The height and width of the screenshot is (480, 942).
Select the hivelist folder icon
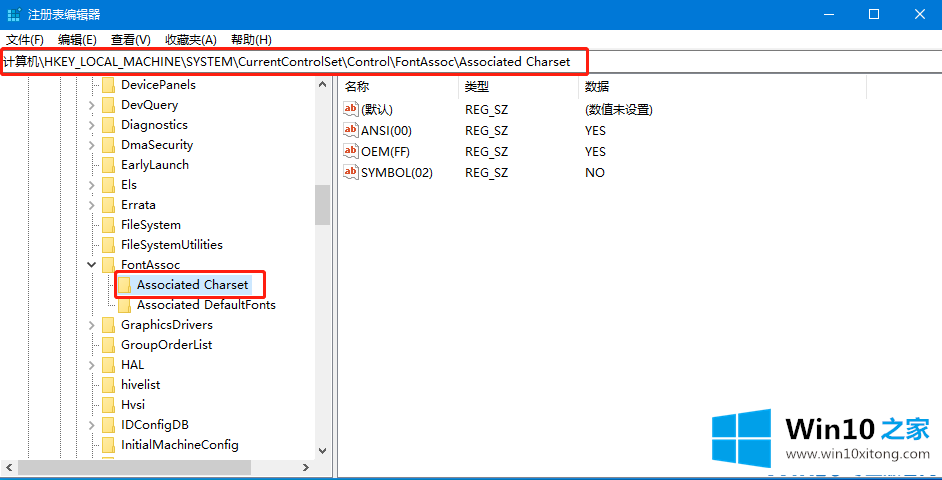[108, 385]
